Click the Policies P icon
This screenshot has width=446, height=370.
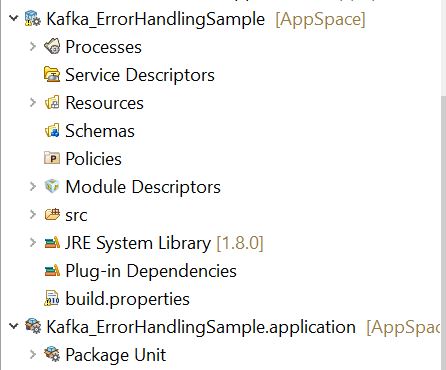point(52,158)
